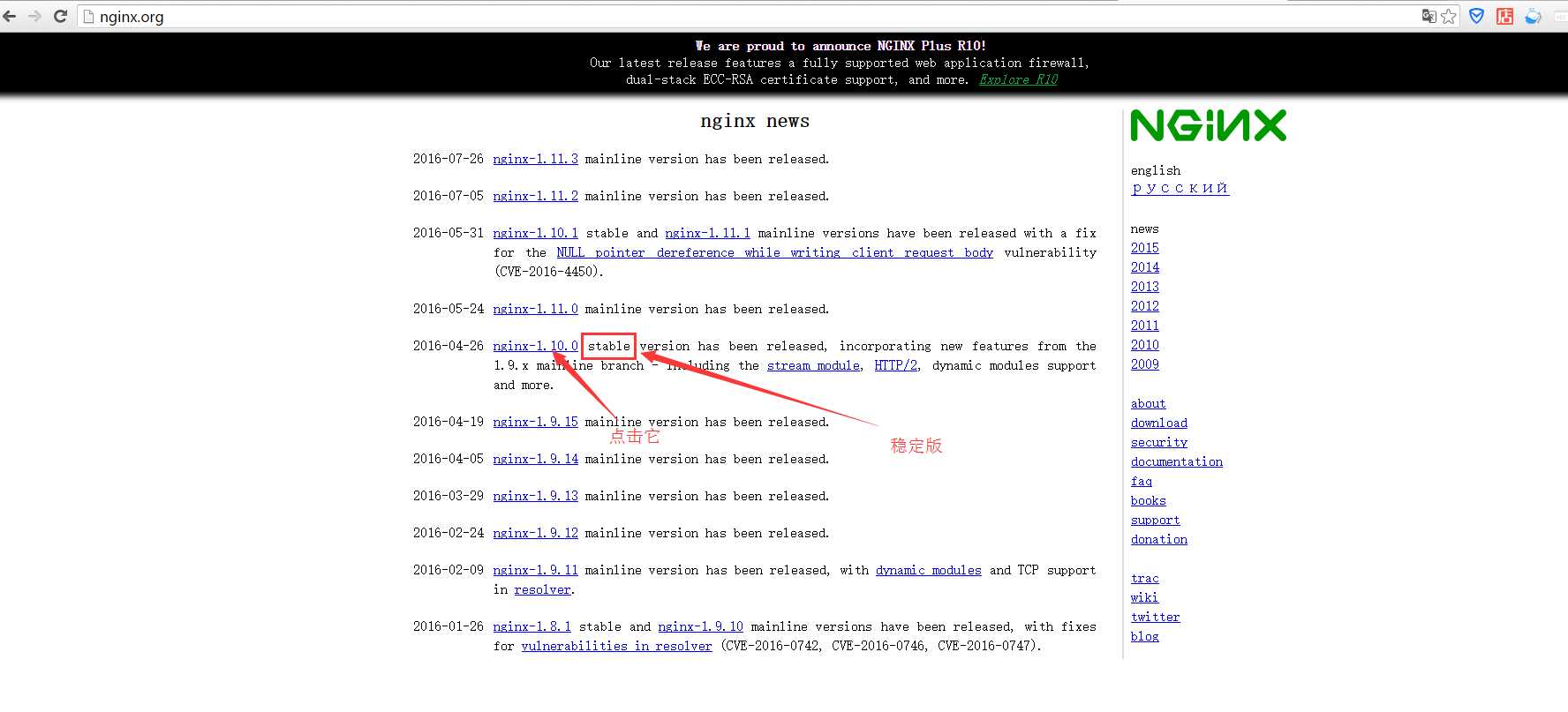Open 2012 news archive
Viewport: 1568px width, 712px height.
point(1144,306)
